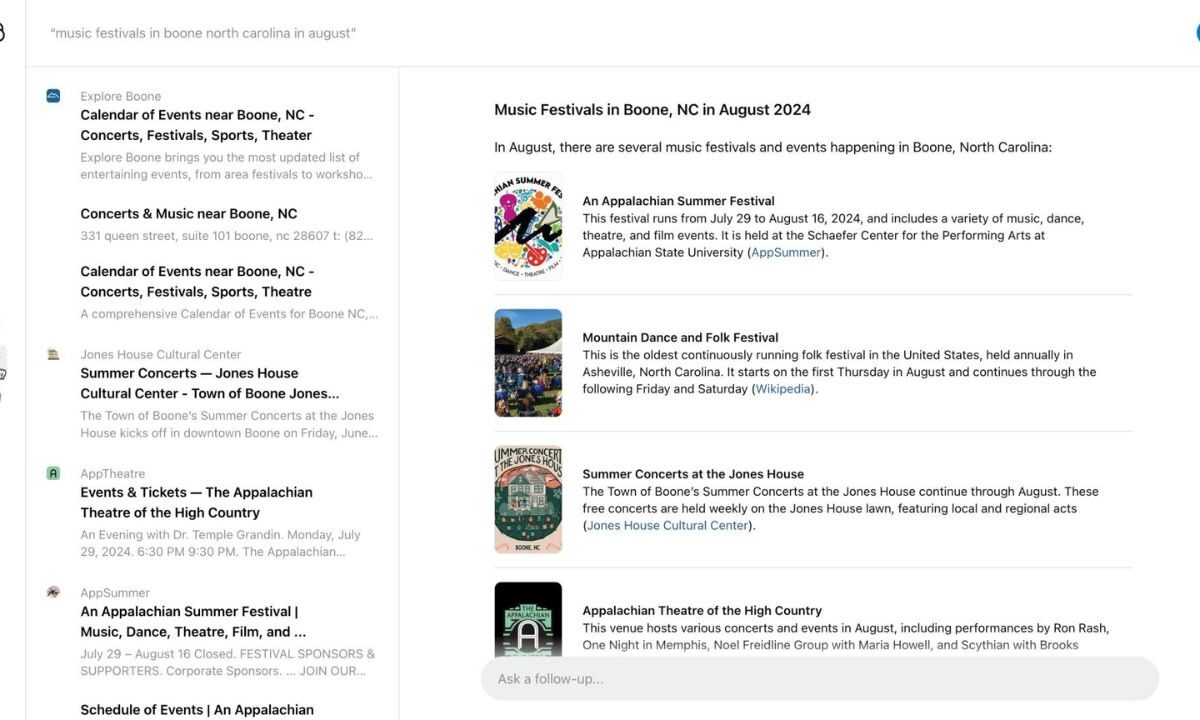Open the Appalachian Theatre logo thumbnail

[528, 620]
